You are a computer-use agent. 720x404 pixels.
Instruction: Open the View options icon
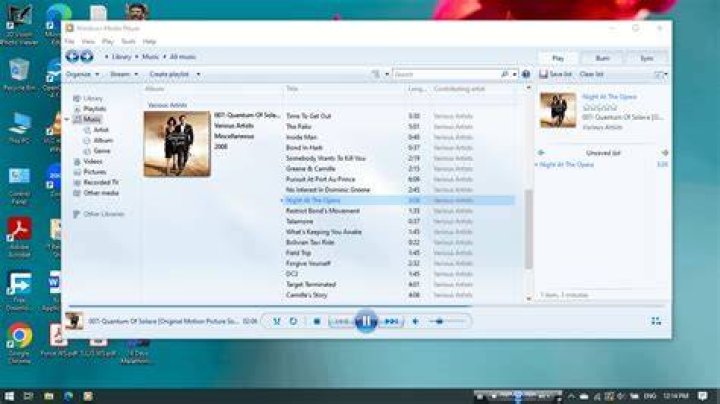[376, 74]
